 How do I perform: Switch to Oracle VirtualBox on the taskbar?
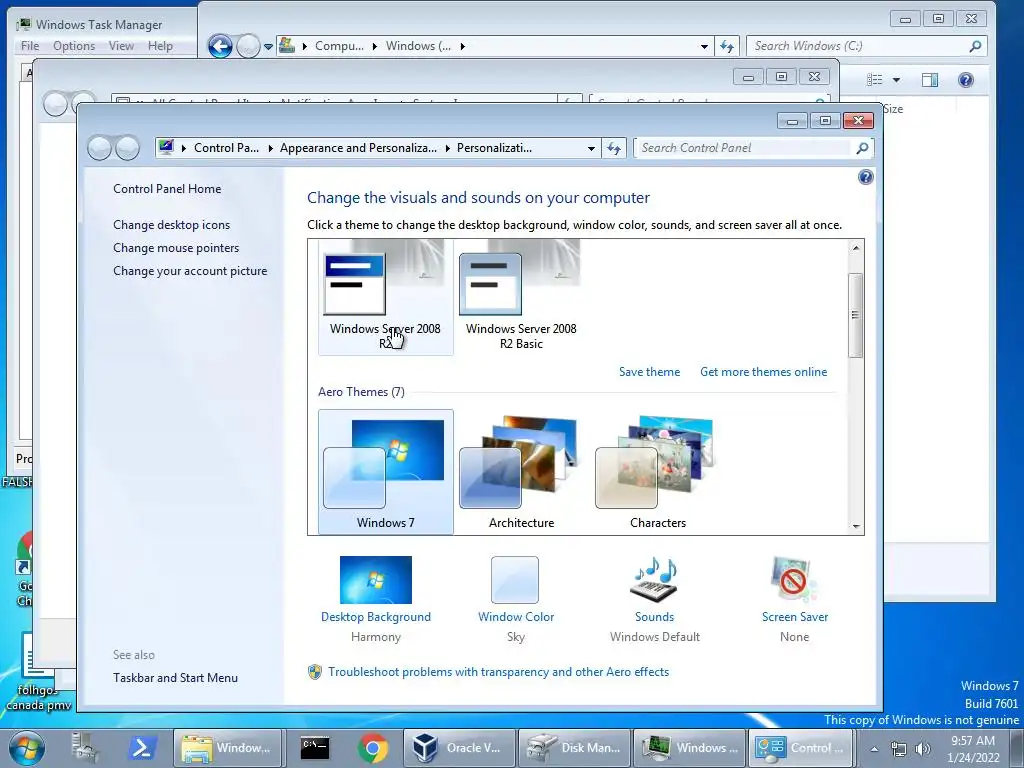[x=458, y=748]
